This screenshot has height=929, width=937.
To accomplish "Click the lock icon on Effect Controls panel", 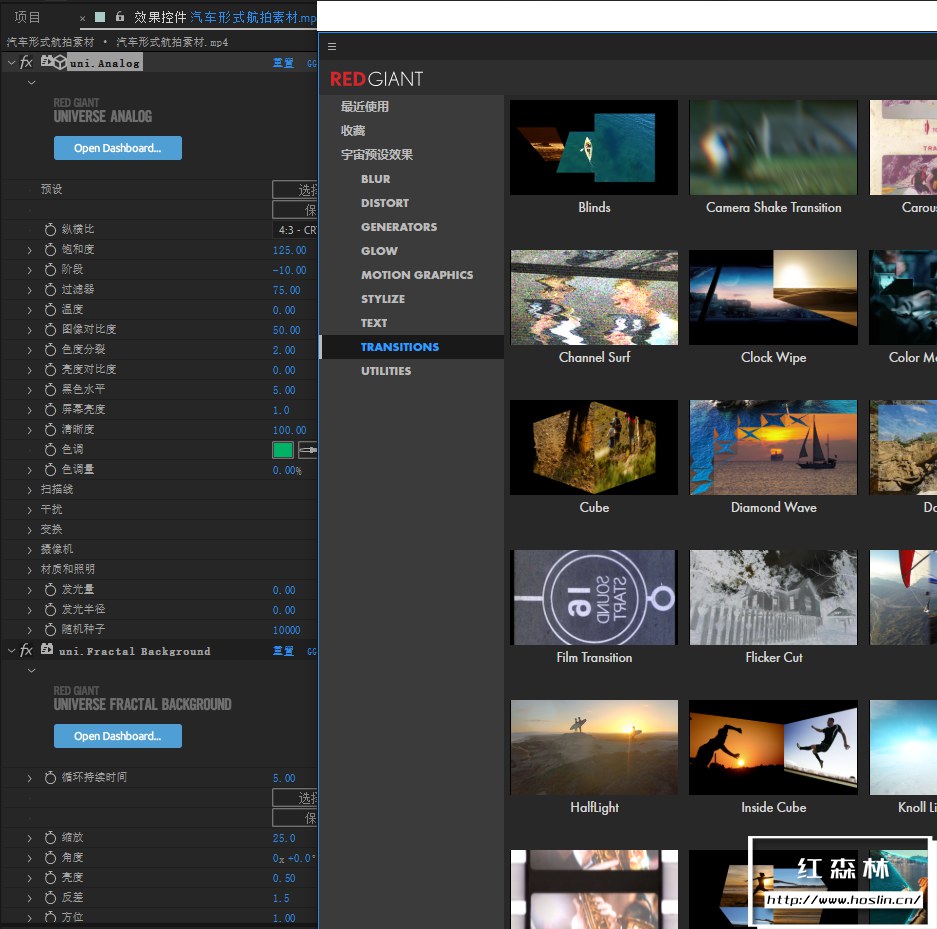I will [119, 17].
